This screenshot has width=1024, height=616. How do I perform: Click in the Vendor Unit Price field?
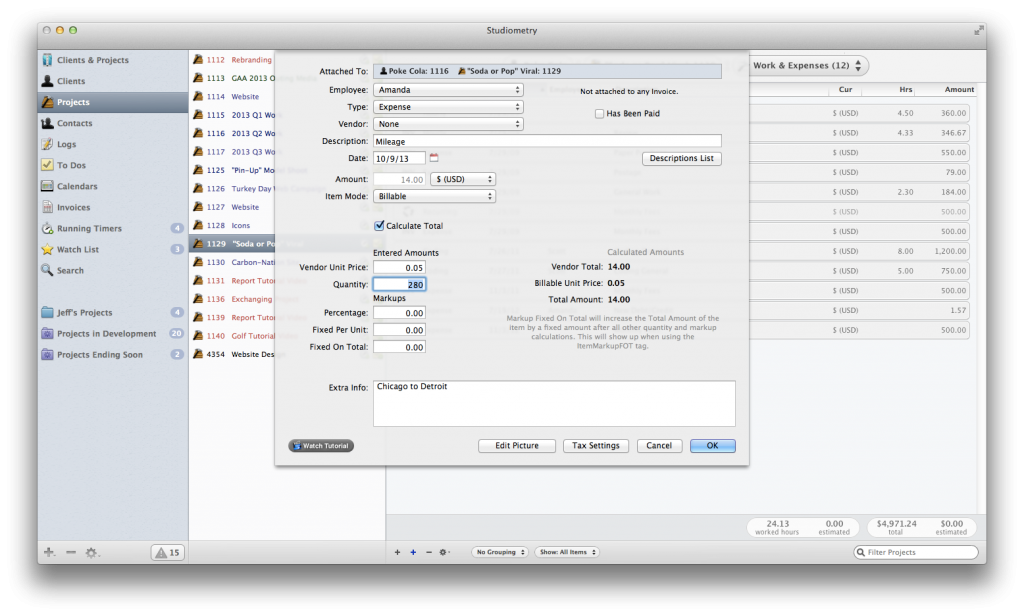coord(399,267)
